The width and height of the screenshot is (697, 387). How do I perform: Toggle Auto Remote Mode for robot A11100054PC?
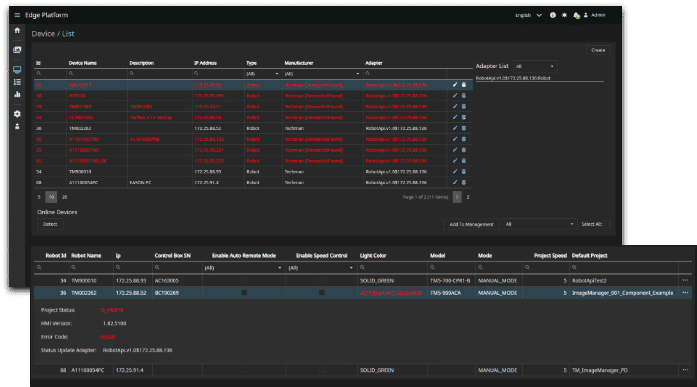[244, 370]
